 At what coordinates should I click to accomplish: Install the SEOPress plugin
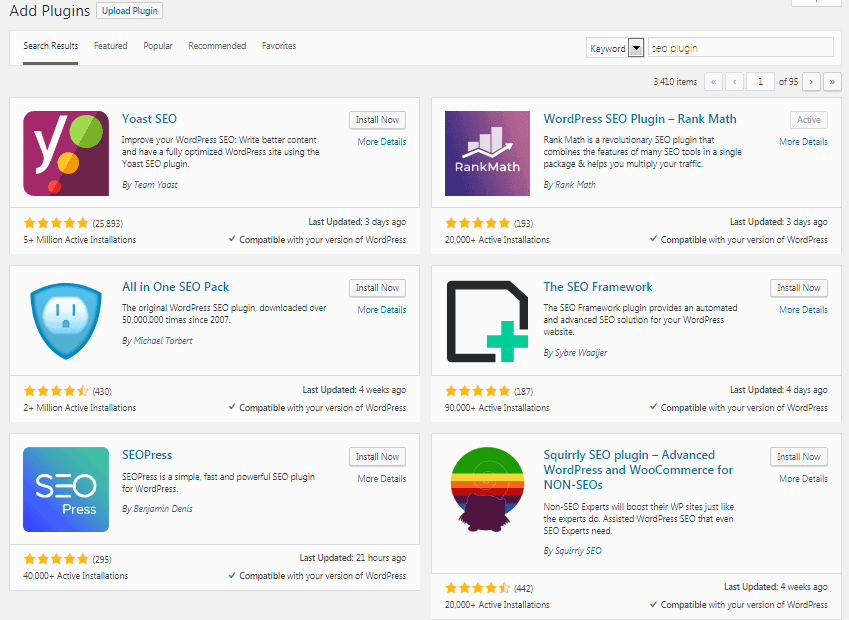tap(377, 456)
